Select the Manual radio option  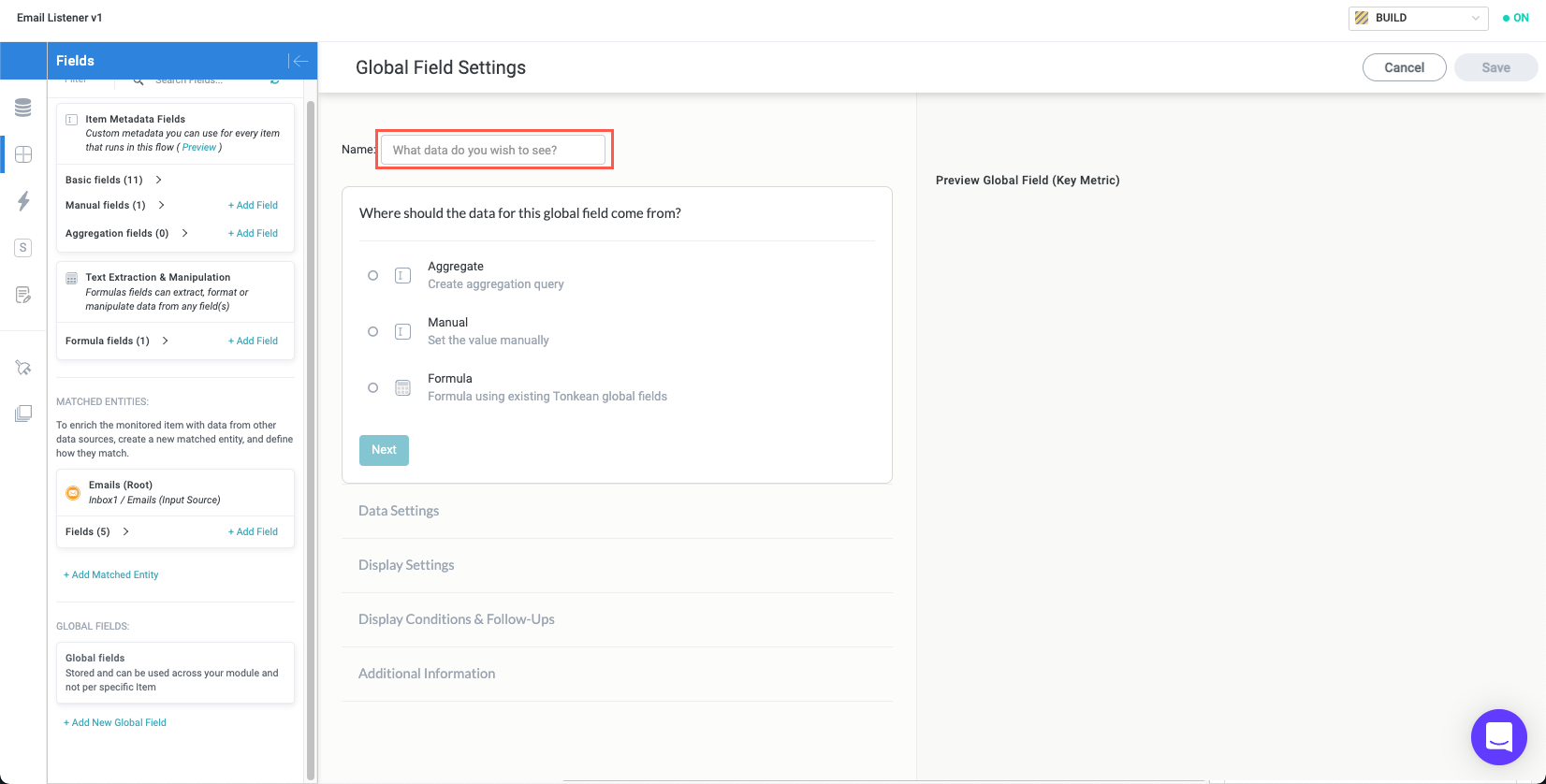[x=372, y=332]
